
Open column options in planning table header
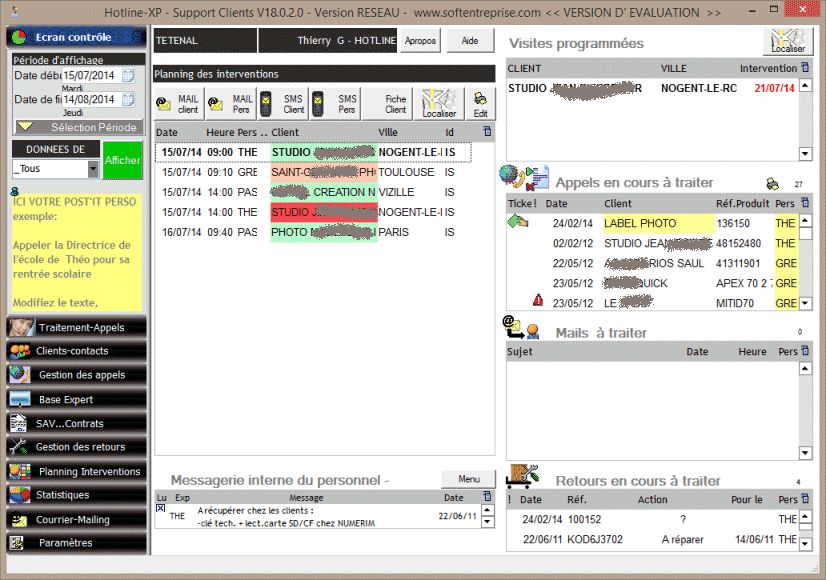pyautogui.click(x=487, y=131)
